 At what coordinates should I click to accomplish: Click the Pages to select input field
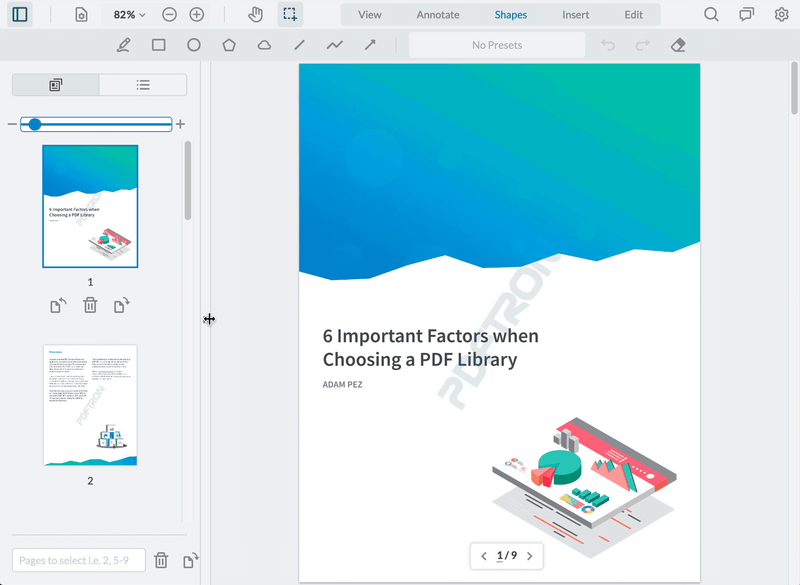point(77,560)
